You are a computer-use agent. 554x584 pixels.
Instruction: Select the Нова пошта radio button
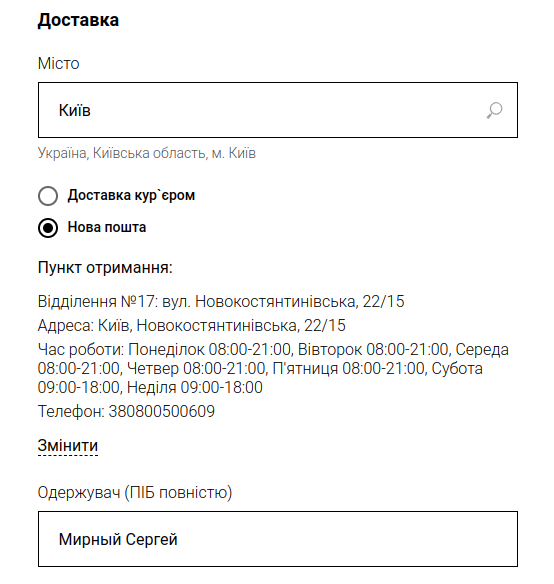pos(48,228)
